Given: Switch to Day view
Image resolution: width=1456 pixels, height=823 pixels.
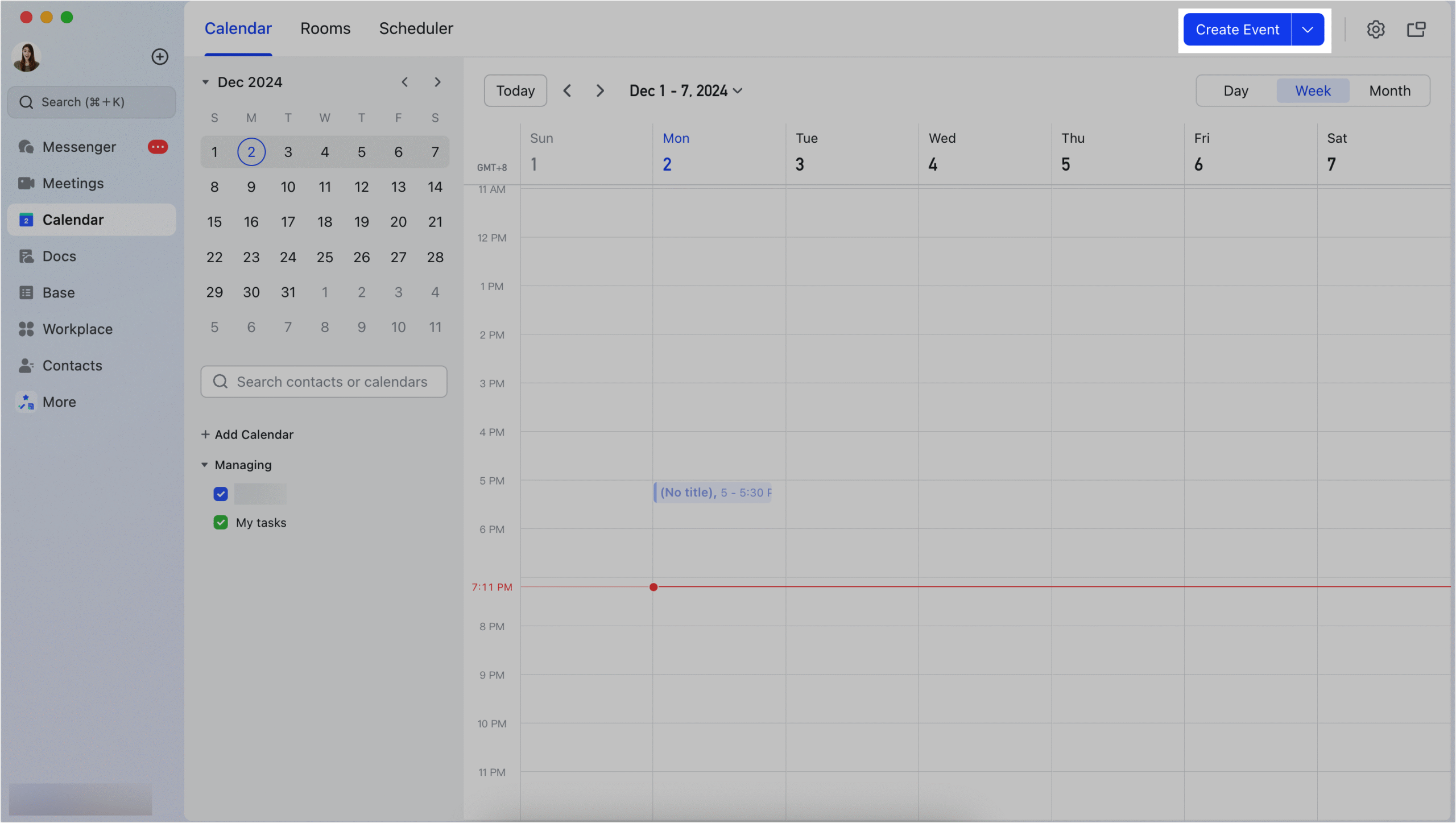Looking at the screenshot, I should [1236, 90].
